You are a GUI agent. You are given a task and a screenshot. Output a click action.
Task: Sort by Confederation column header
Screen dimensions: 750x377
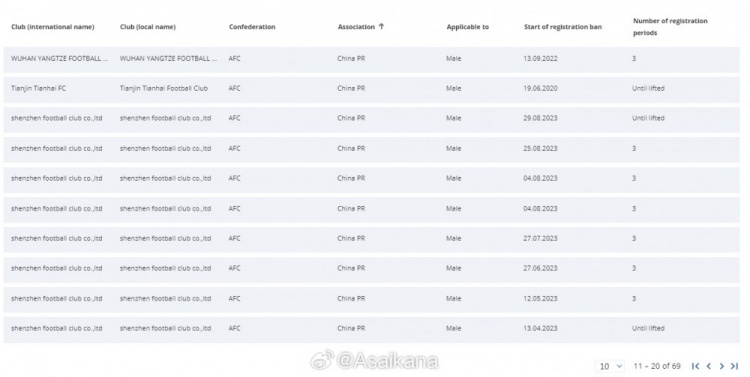[x=252, y=27]
